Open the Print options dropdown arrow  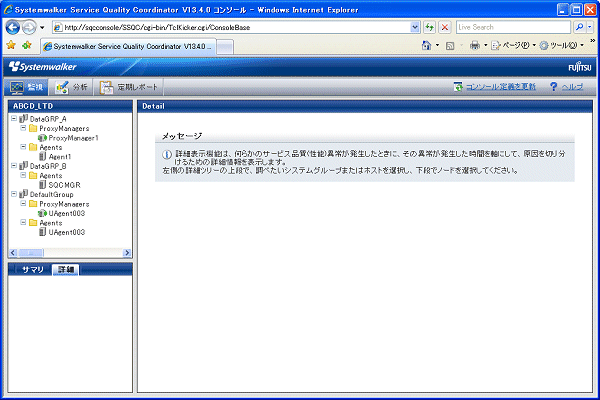click(x=486, y=45)
